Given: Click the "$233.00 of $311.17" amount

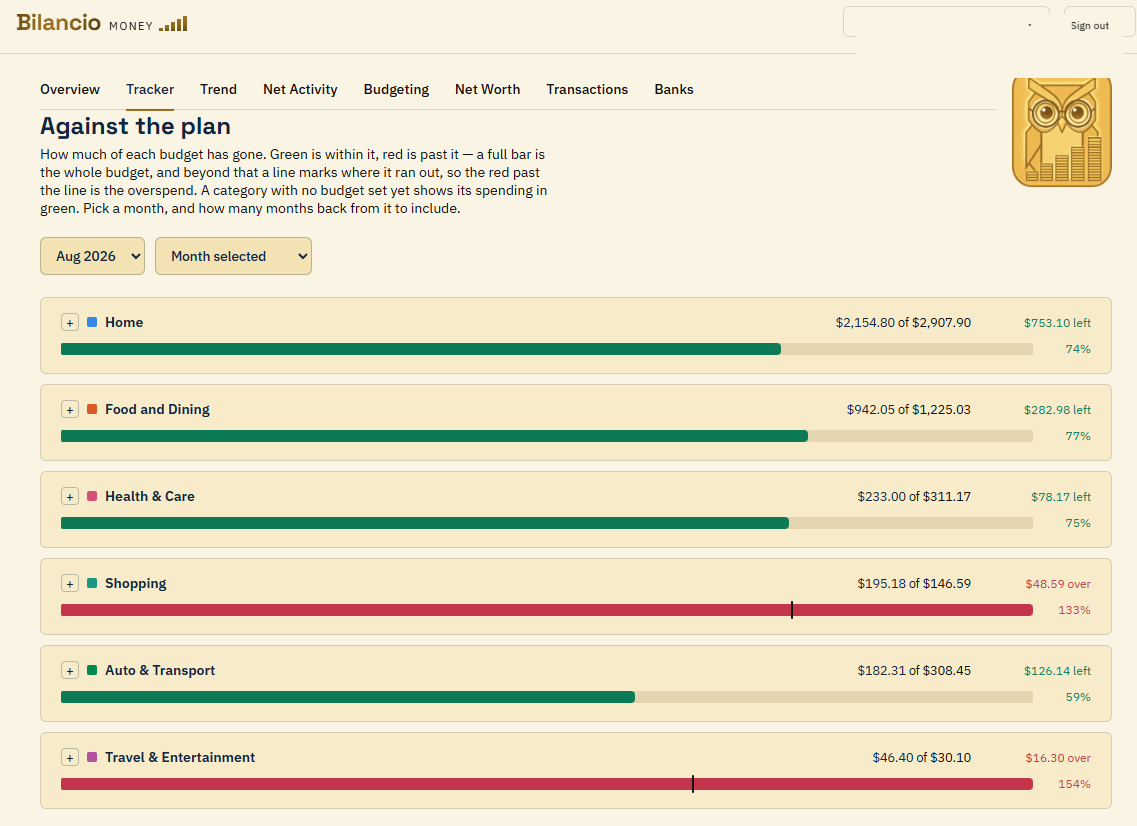Looking at the screenshot, I should click(914, 497).
